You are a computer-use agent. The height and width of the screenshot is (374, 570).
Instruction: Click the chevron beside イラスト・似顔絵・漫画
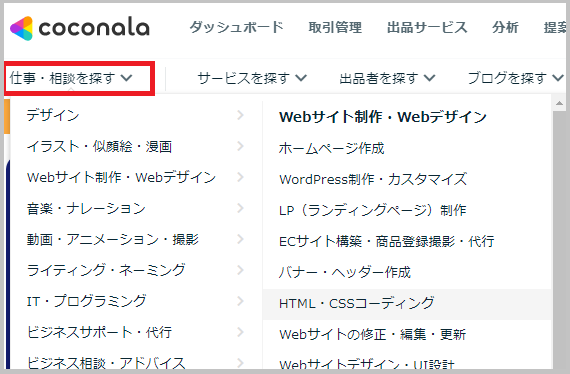[240, 146]
